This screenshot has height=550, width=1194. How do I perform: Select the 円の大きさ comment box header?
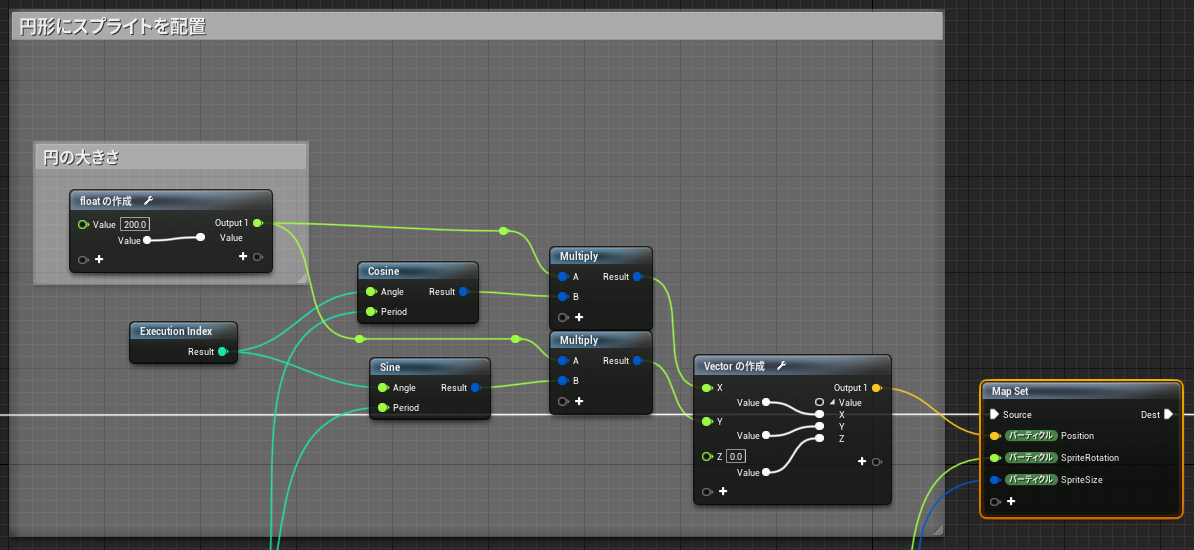coord(171,158)
